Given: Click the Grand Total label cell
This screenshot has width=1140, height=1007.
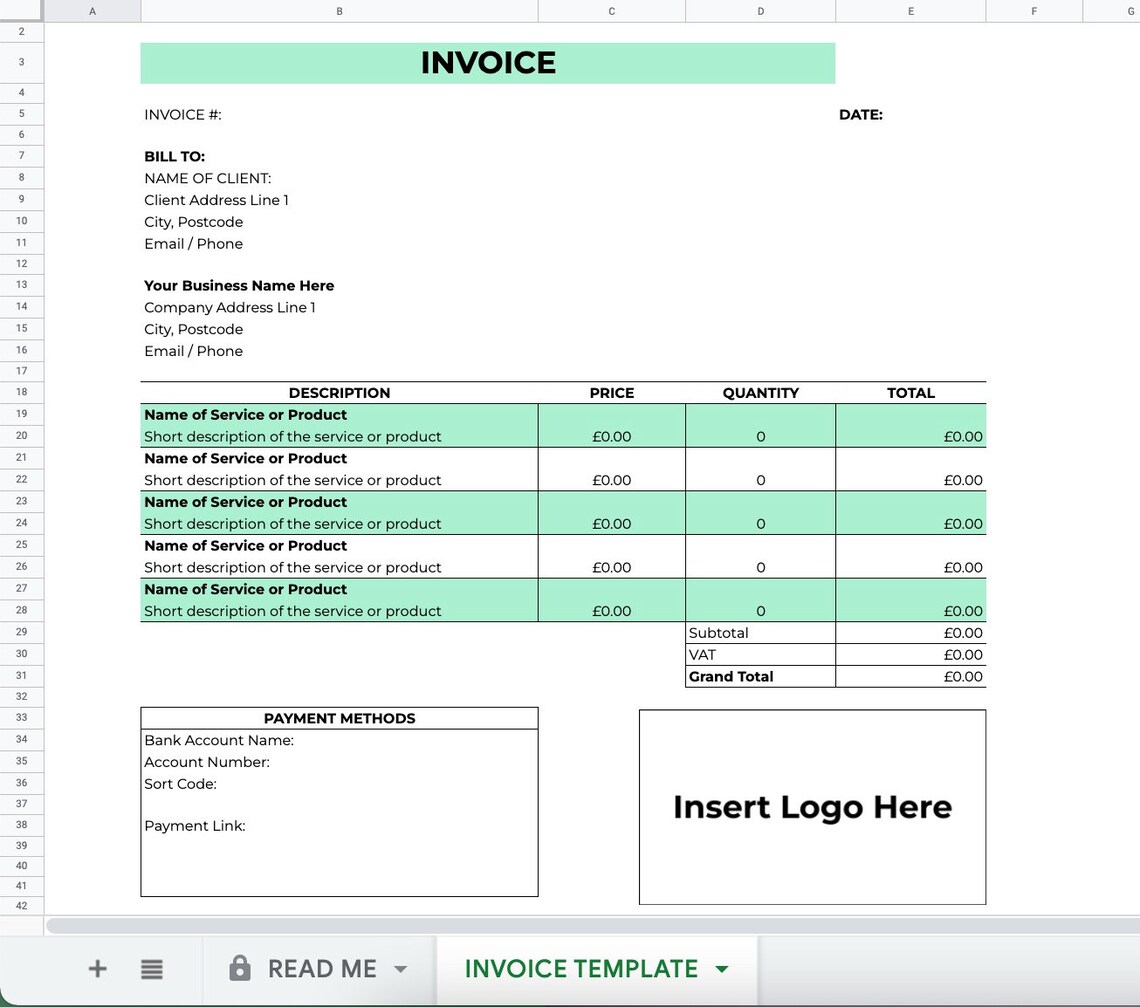Looking at the screenshot, I should [x=731, y=676].
